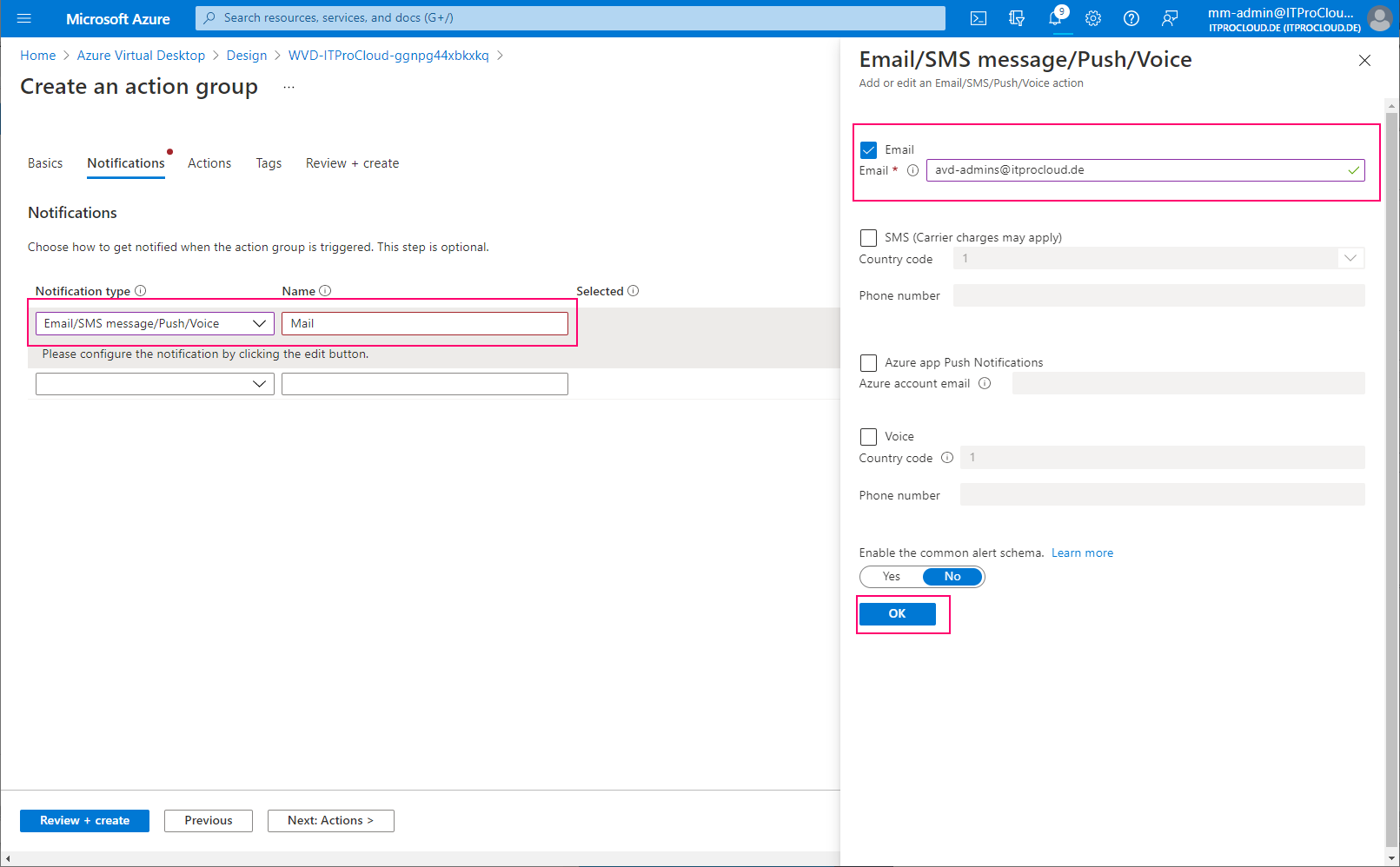Open the Help question mark icon
The image size is (1400, 867).
click(1131, 18)
